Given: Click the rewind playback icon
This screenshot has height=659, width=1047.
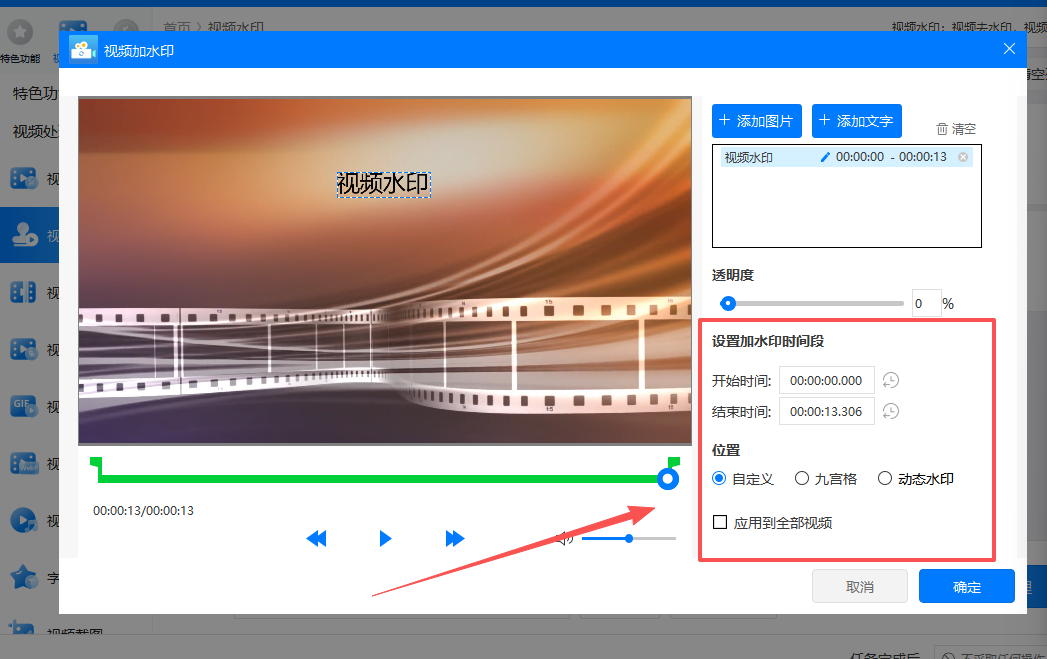Looking at the screenshot, I should (316, 538).
